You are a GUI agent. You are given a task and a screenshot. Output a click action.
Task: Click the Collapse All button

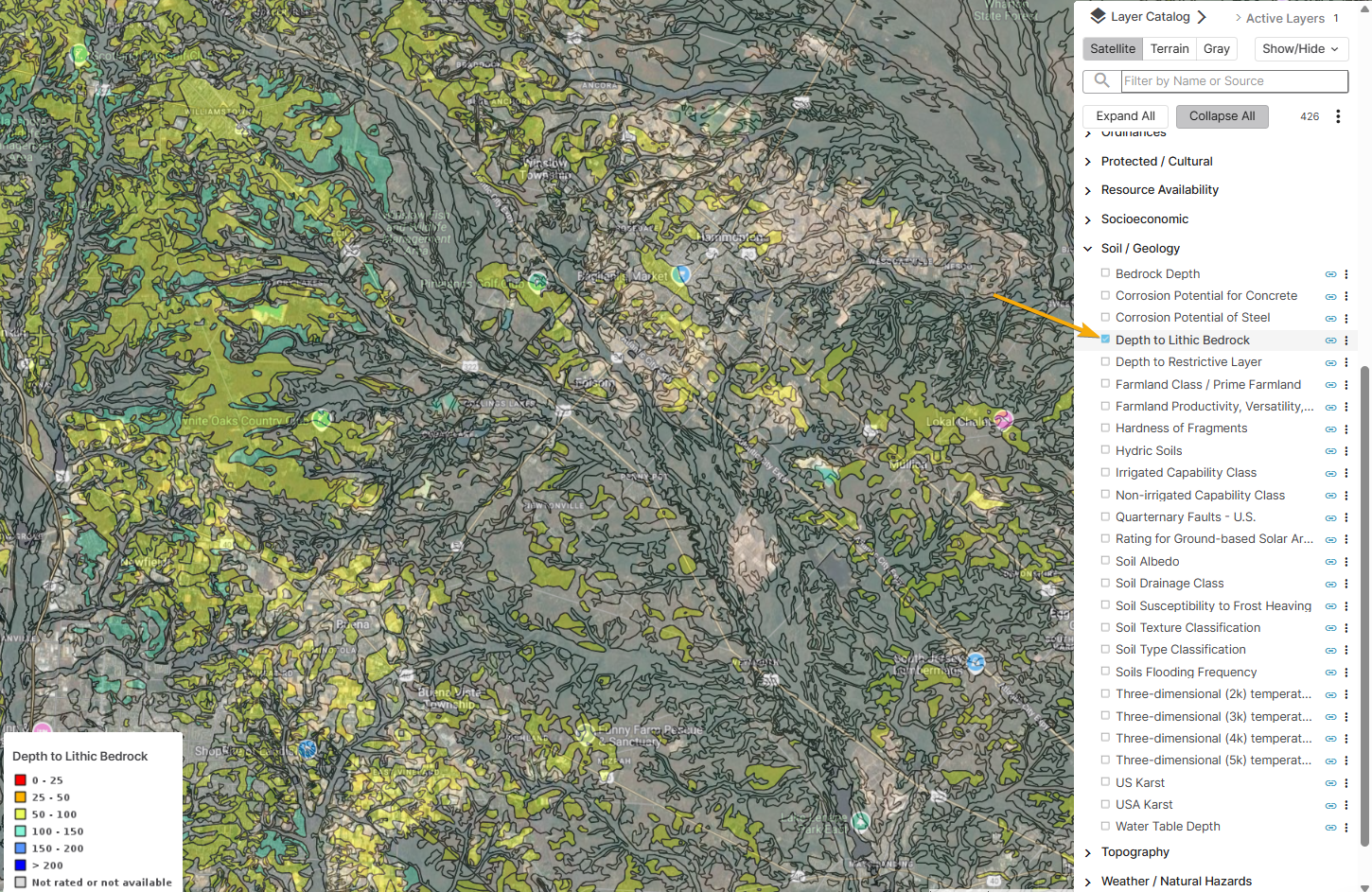(x=1222, y=115)
